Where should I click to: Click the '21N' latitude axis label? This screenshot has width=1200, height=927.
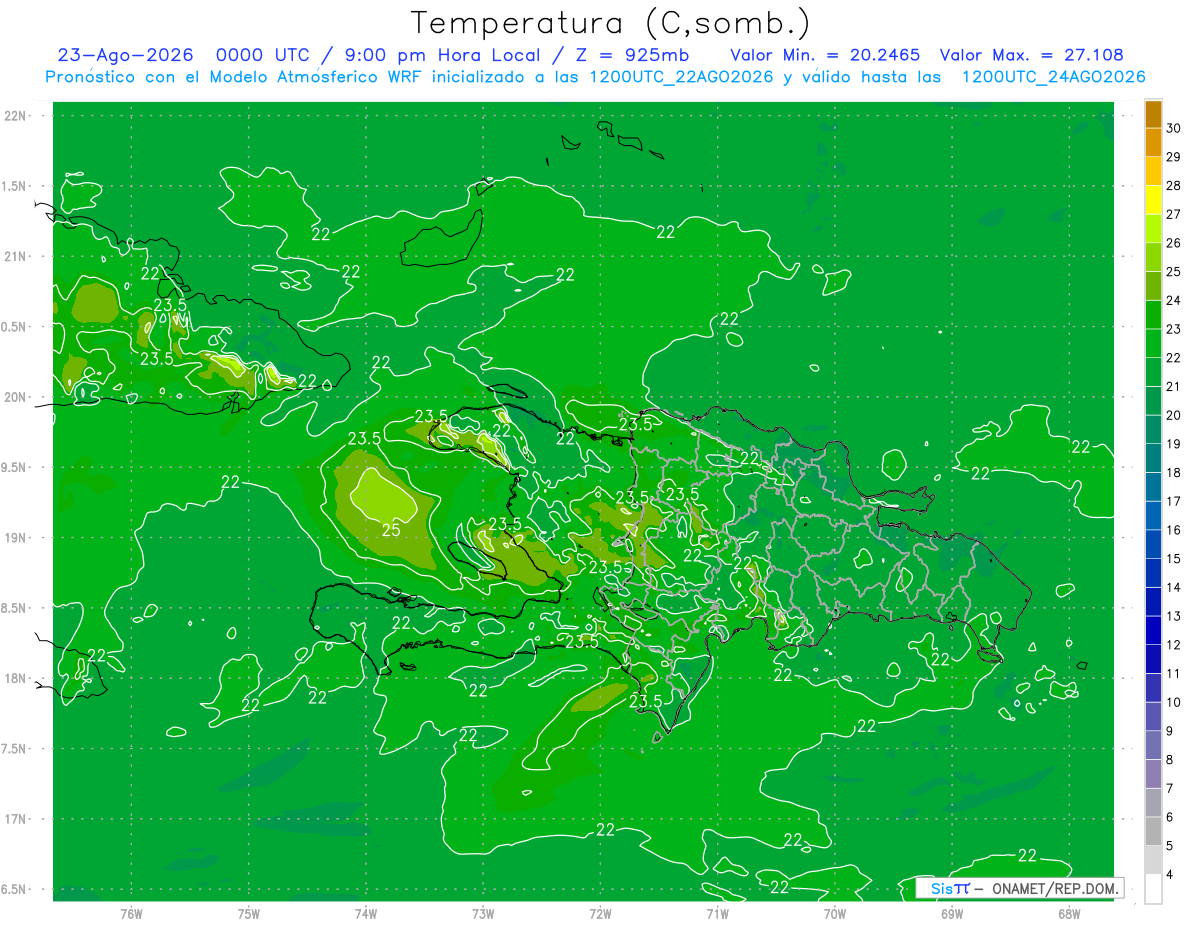click(15, 256)
